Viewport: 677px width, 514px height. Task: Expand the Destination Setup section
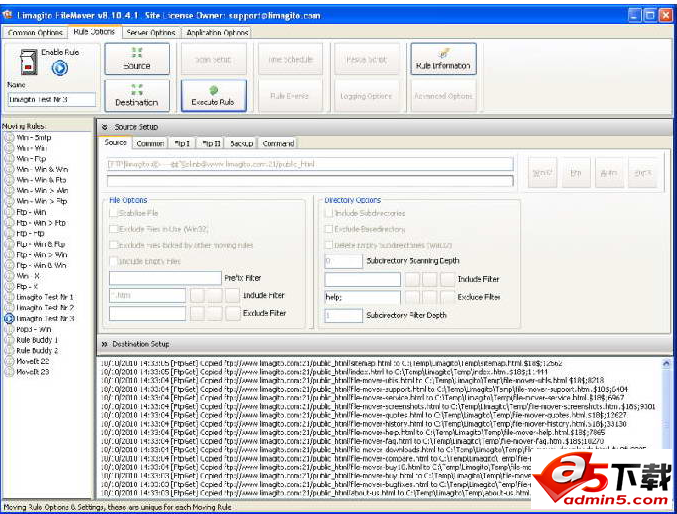(x=104, y=344)
